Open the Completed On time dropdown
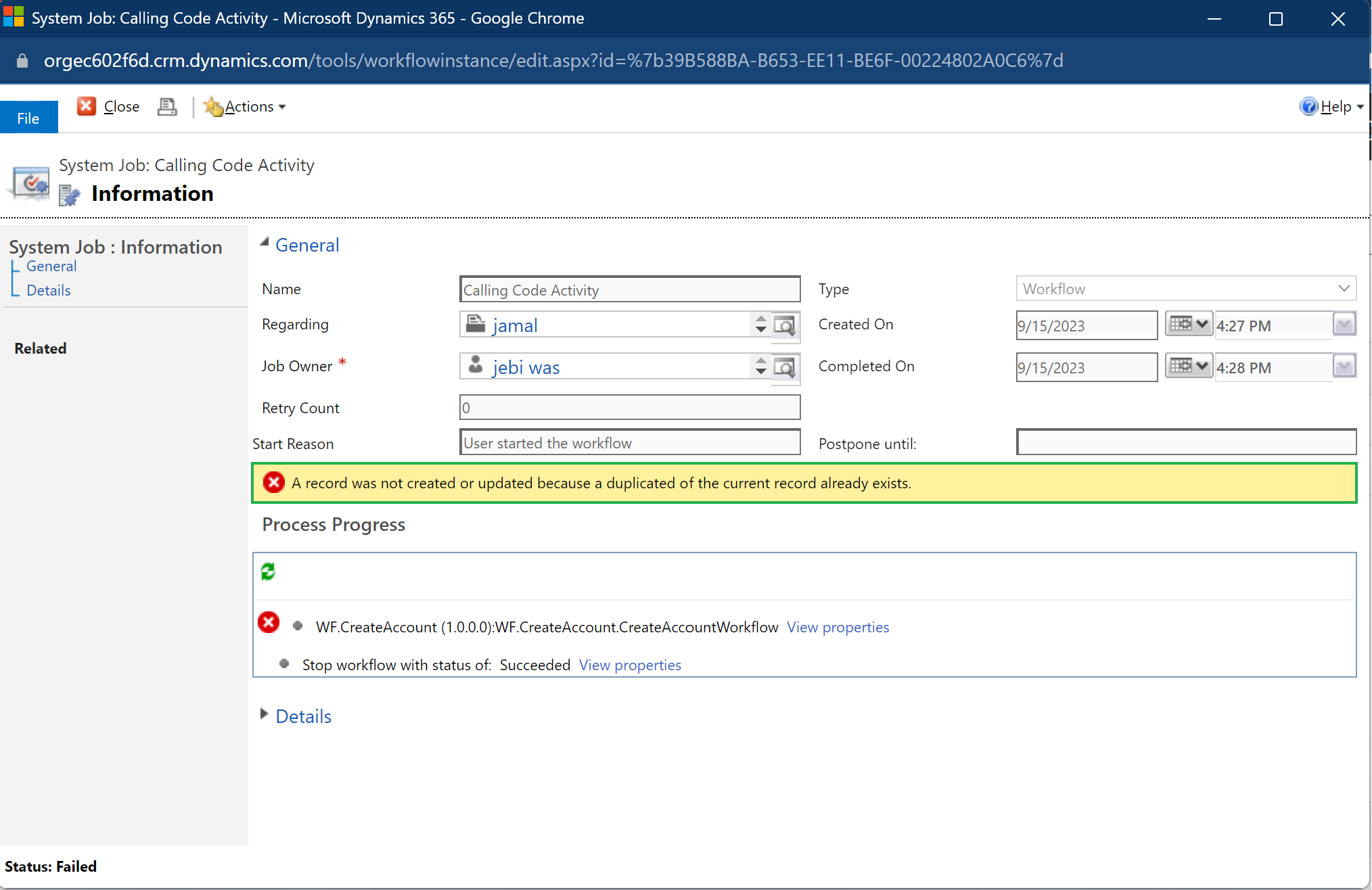Image resolution: width=1372 pixels, height=890 pixels. coord(1344,367)
